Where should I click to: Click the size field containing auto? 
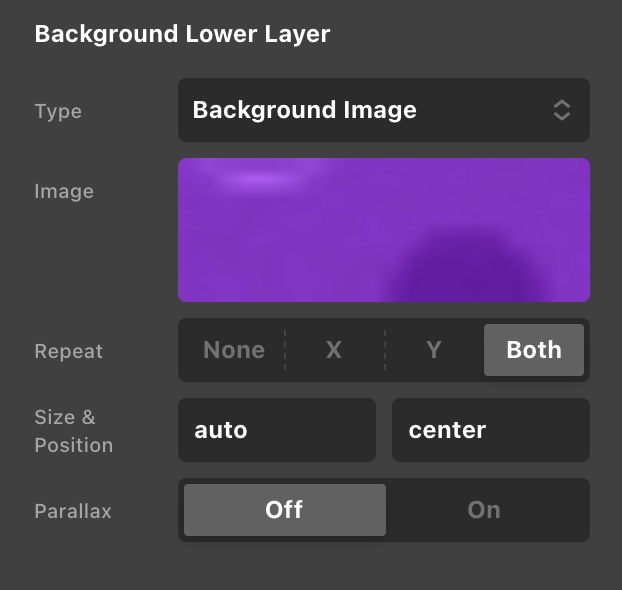[x=277, y=430]
